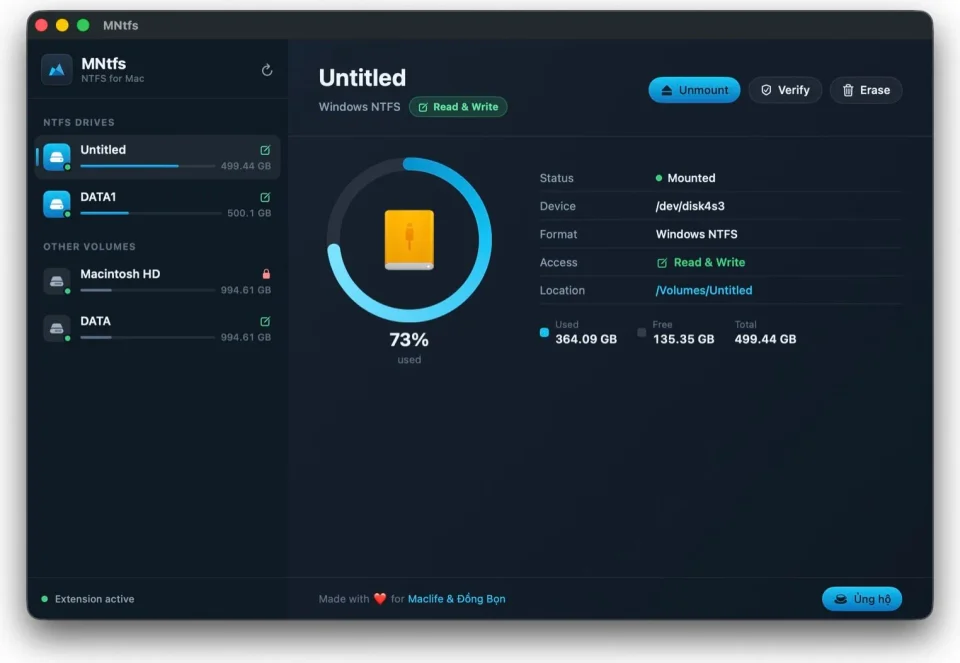Click the NTFS DRIVES section header
The image size is (960, 663).
[79, 122]
